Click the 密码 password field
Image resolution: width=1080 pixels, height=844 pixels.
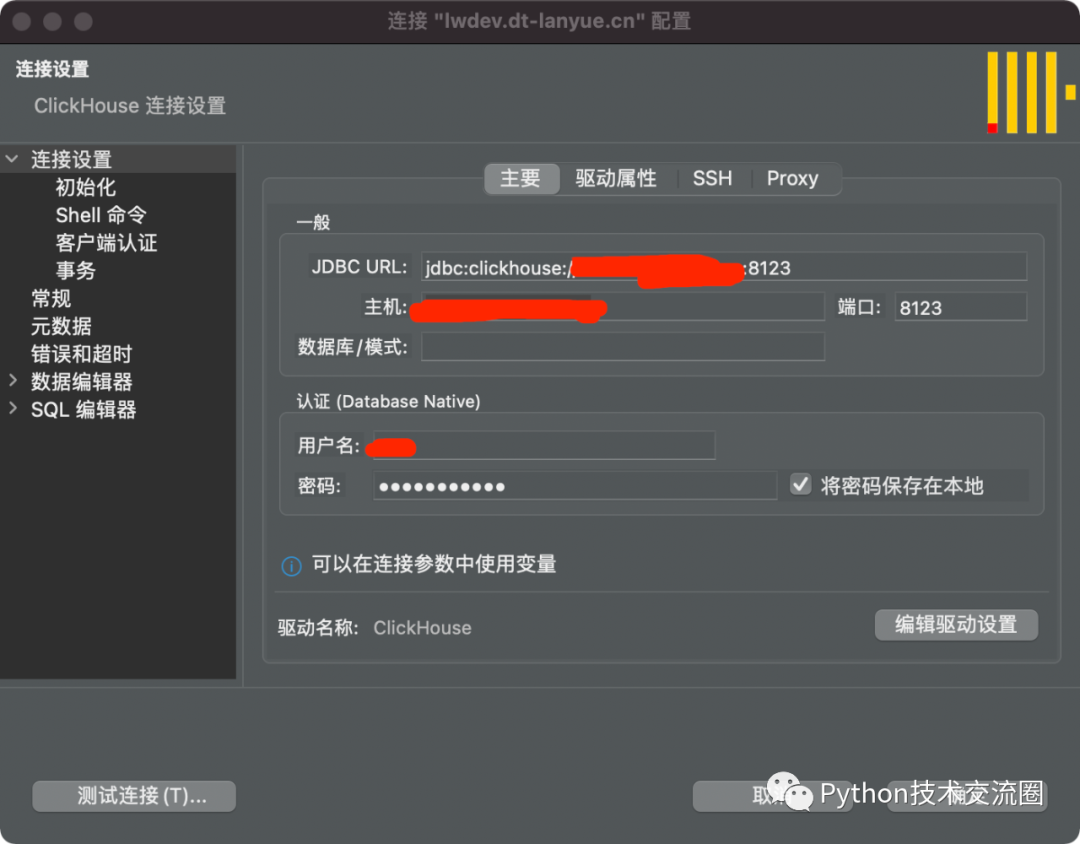click(x=575, y=486)
